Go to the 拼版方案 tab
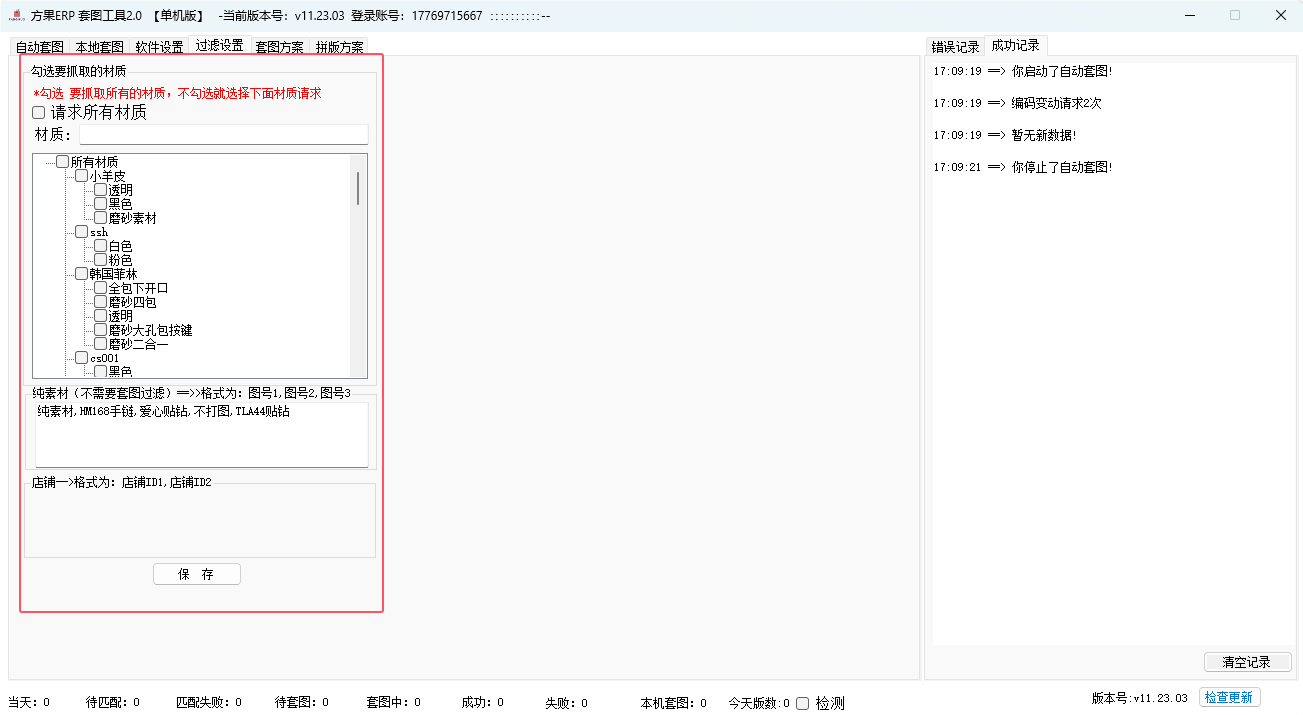 [x=339, y=47]
